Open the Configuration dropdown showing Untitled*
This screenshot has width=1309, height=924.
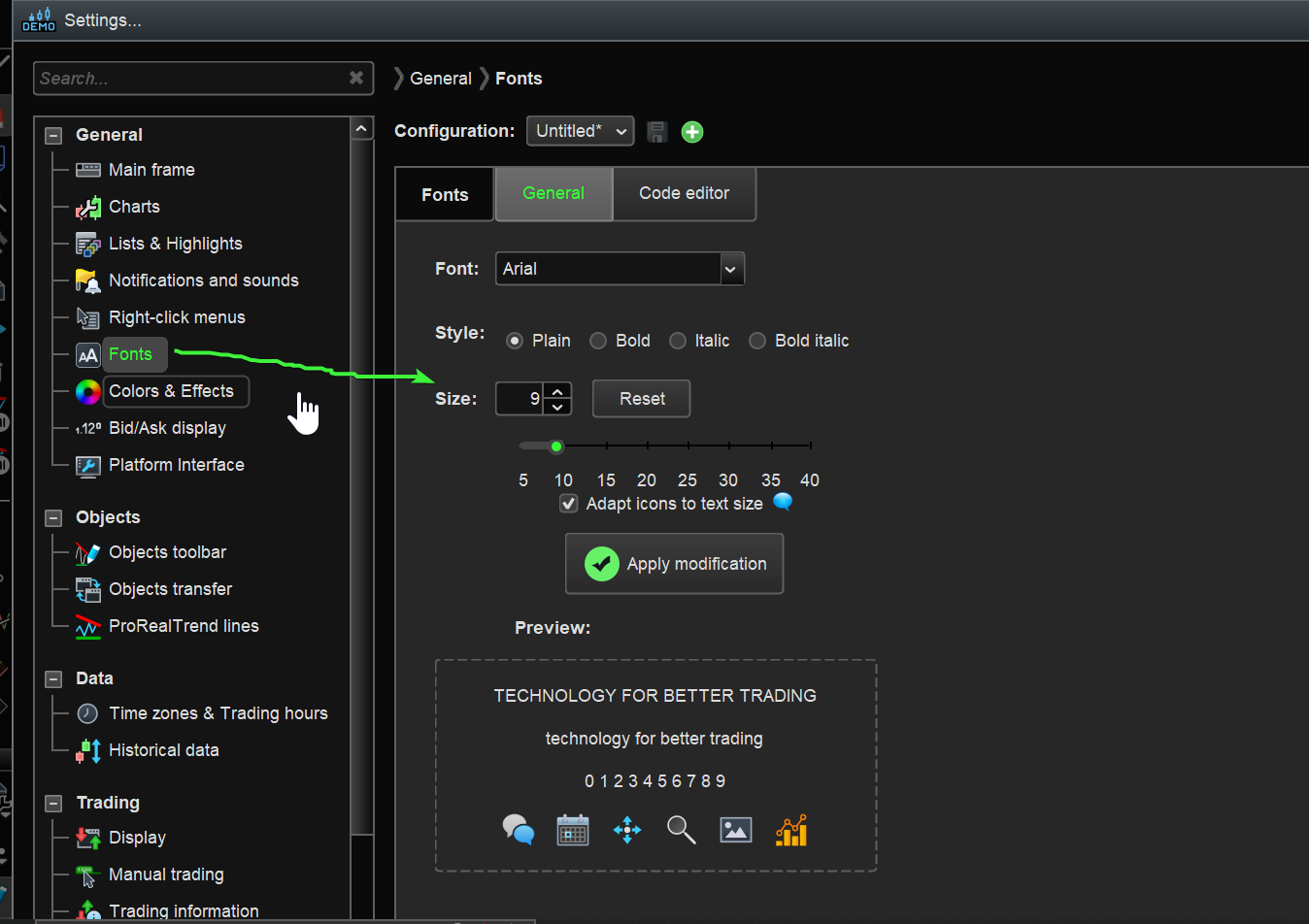[581, 131]
